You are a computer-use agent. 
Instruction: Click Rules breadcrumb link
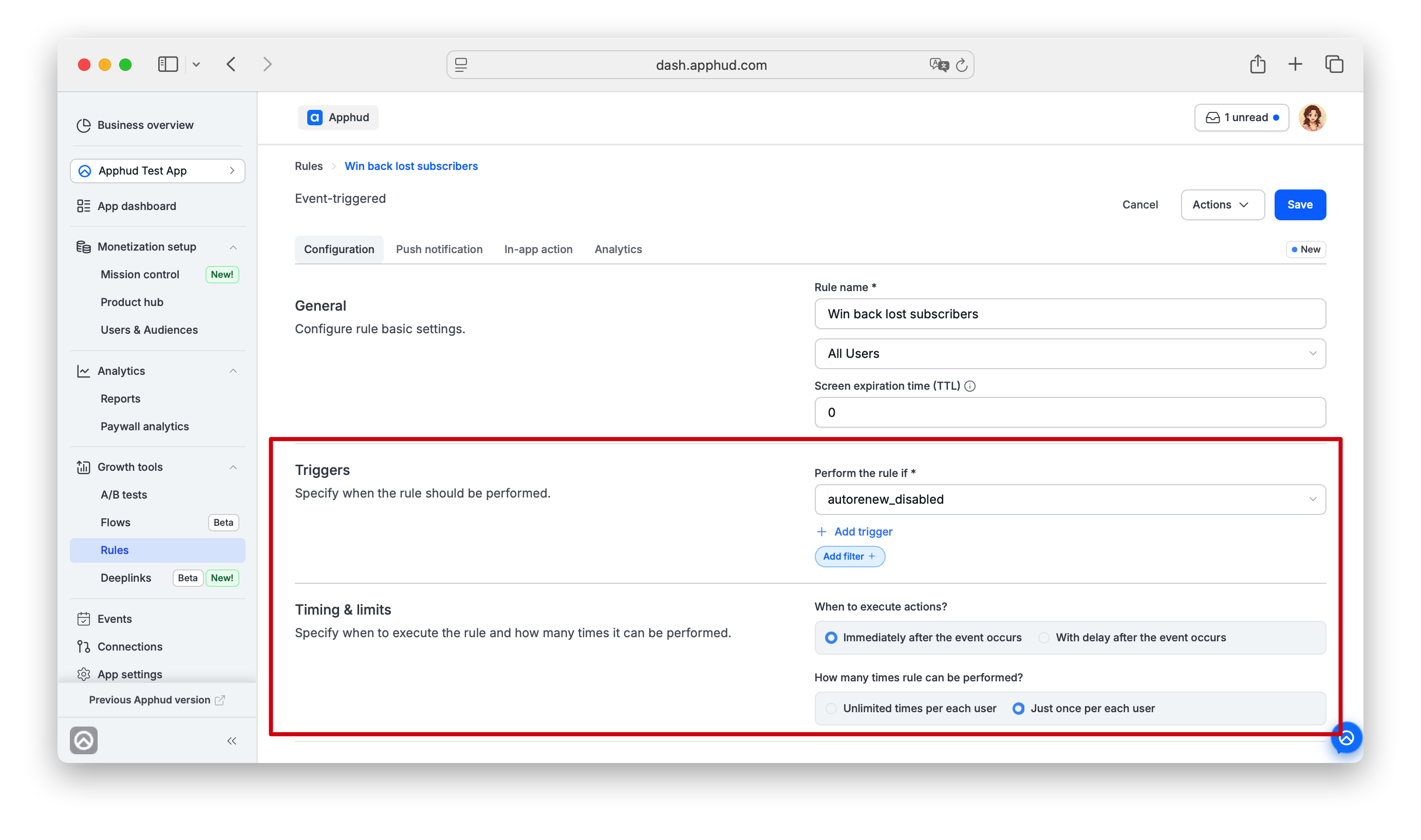(309, 166)
